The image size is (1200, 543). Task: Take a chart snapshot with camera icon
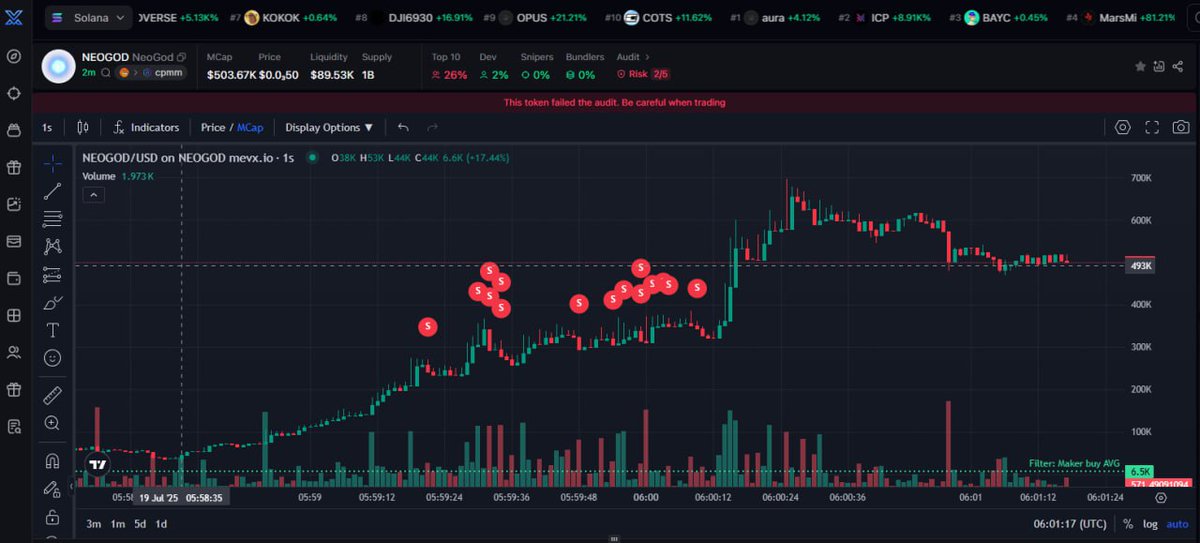1181,127
